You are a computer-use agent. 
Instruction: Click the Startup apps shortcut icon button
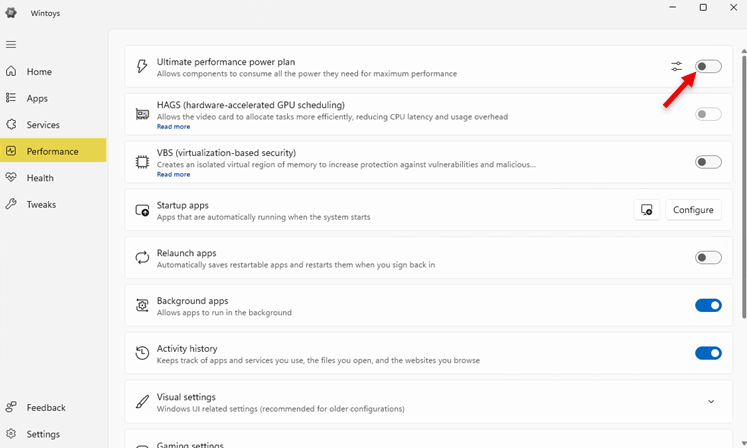pos(647,210)
